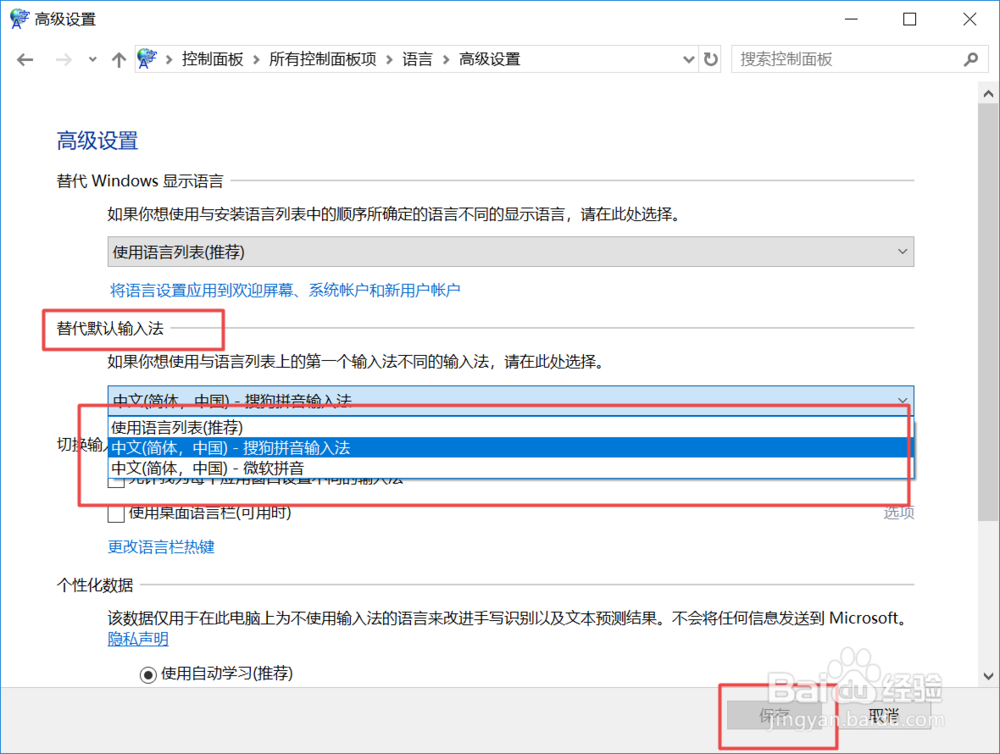Screen dimensions: 1000x754
Task: Click the scrollbar down arrow
Action: (988, 676)
